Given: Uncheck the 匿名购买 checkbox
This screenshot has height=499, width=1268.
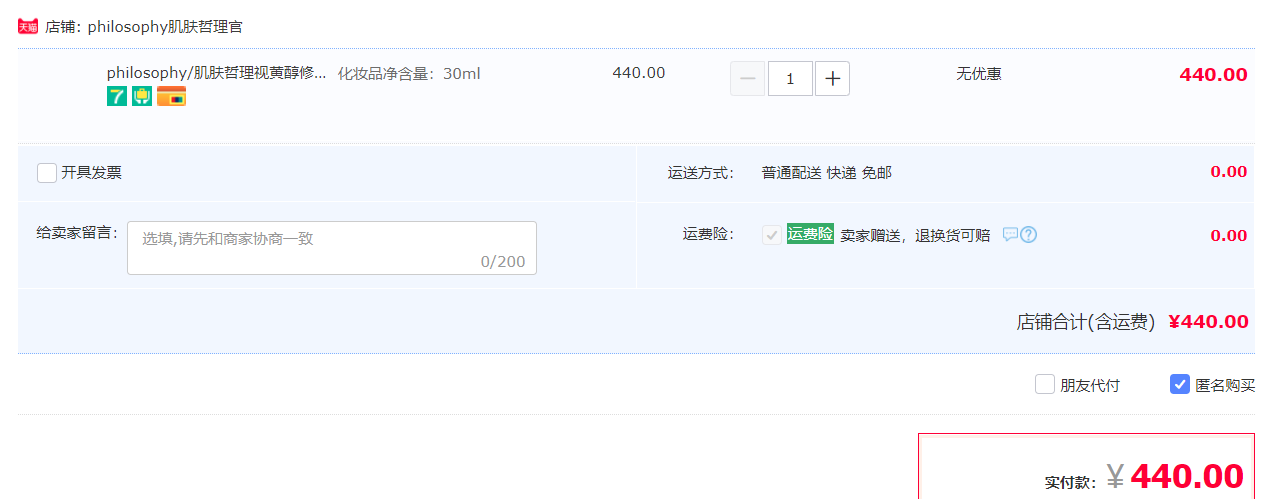Looking at the screenshot, I should click(1180, 384).
